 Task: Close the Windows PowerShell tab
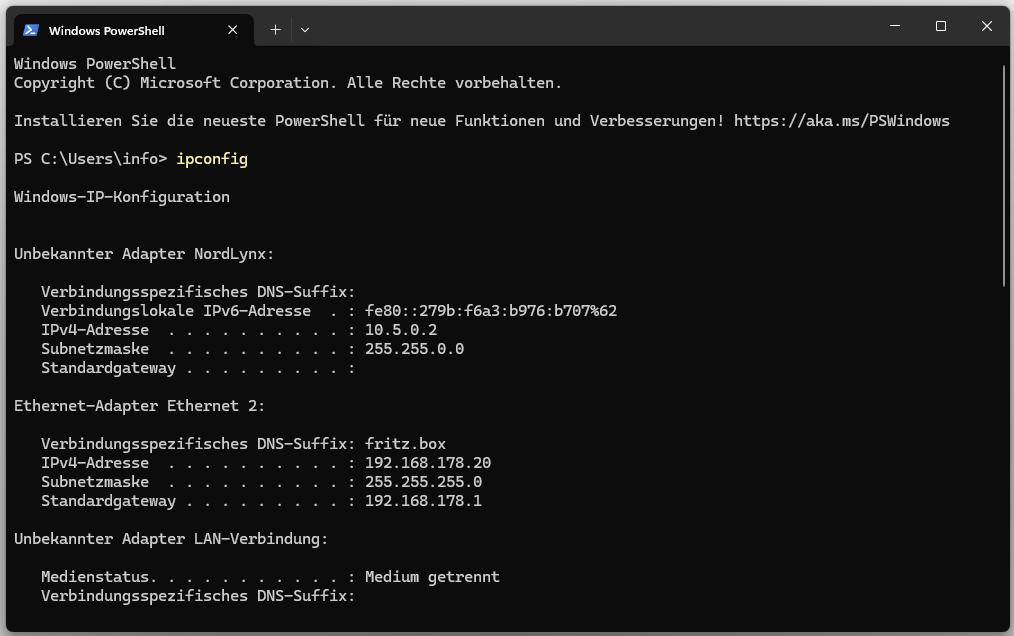tap(233, 30)
